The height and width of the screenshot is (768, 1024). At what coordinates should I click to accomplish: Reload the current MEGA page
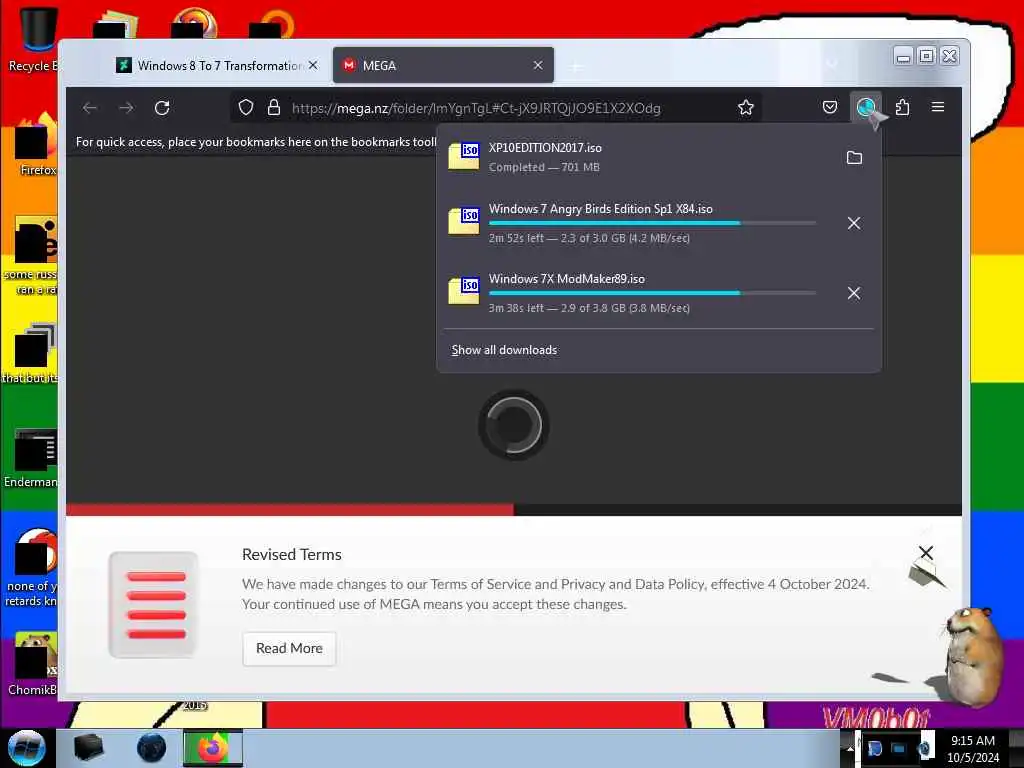click(x=162, y=108)
